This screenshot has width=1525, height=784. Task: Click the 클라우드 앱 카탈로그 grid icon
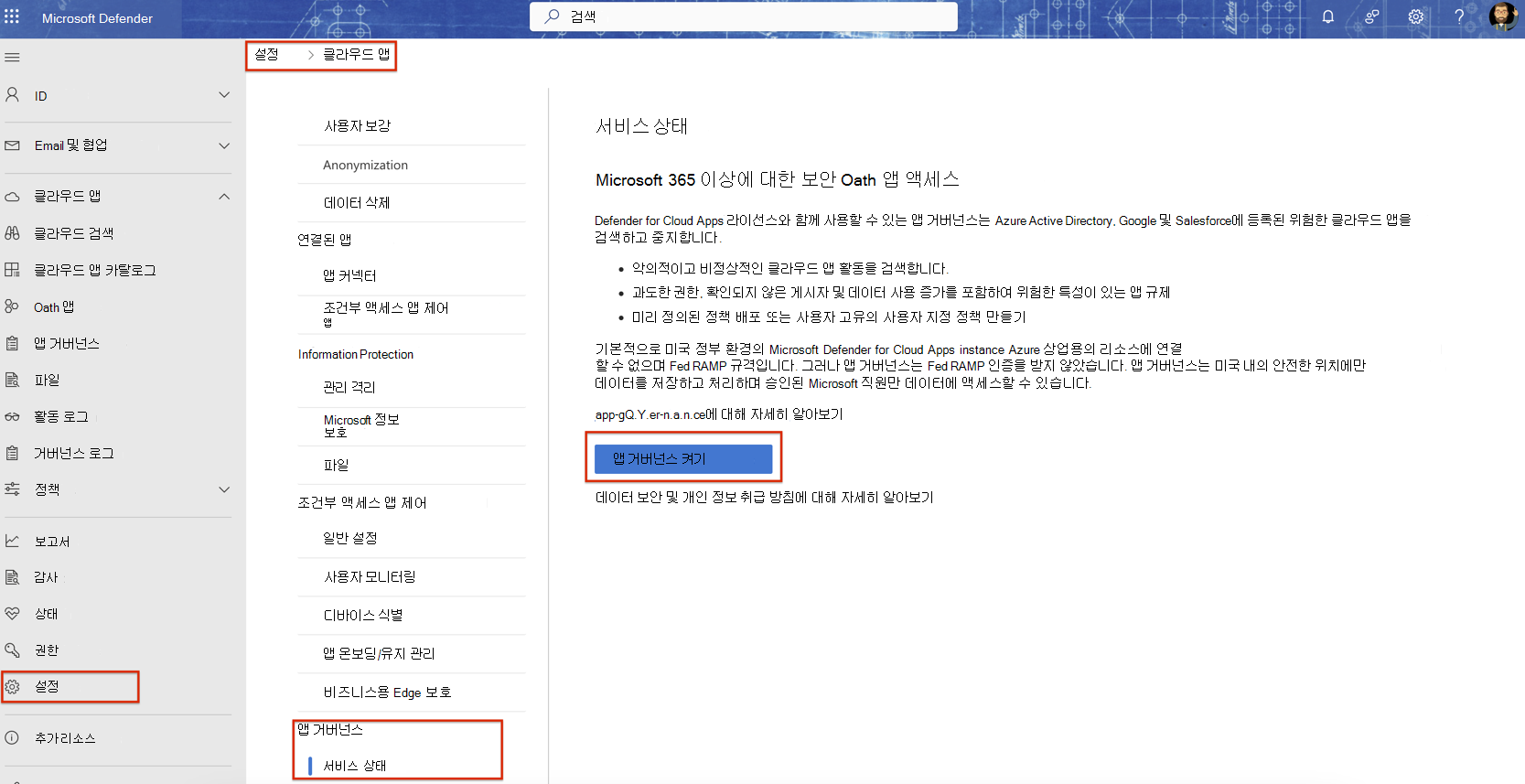click(12, 270)
